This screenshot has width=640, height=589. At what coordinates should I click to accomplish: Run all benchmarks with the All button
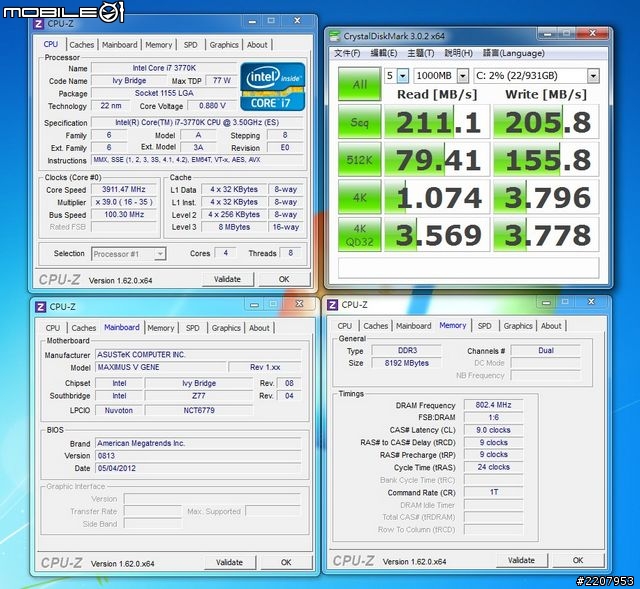[360, 84]
